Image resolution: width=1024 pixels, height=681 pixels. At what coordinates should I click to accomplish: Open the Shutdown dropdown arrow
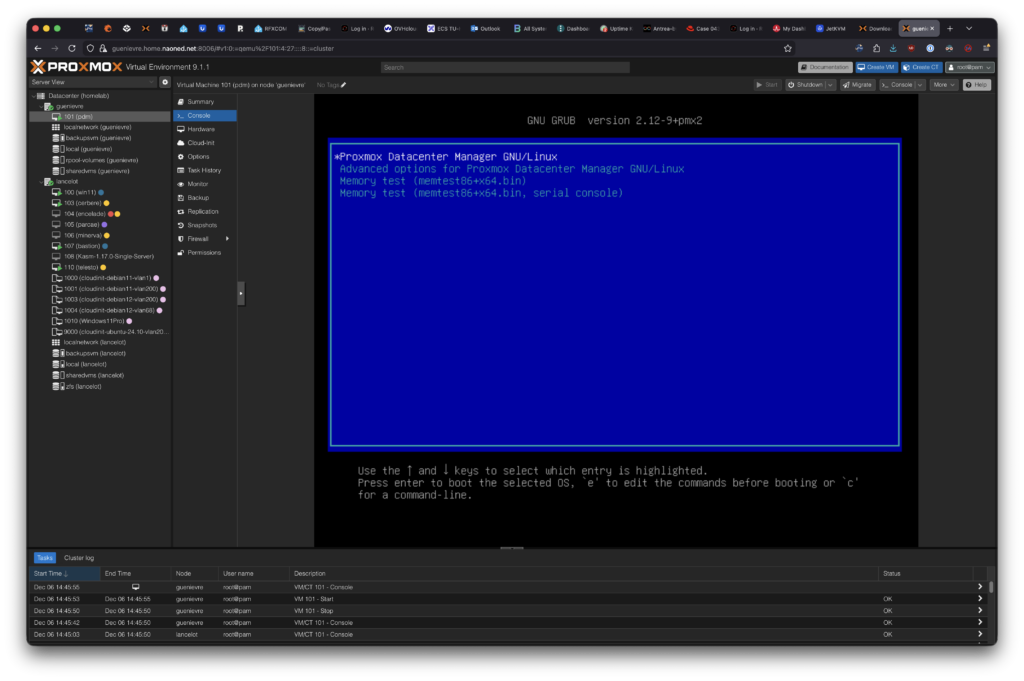click(830, 85)
